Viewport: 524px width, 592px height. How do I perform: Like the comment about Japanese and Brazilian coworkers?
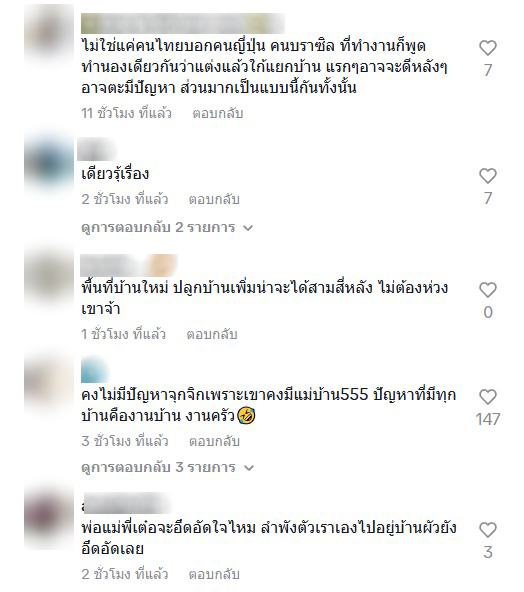click(487, 48)
